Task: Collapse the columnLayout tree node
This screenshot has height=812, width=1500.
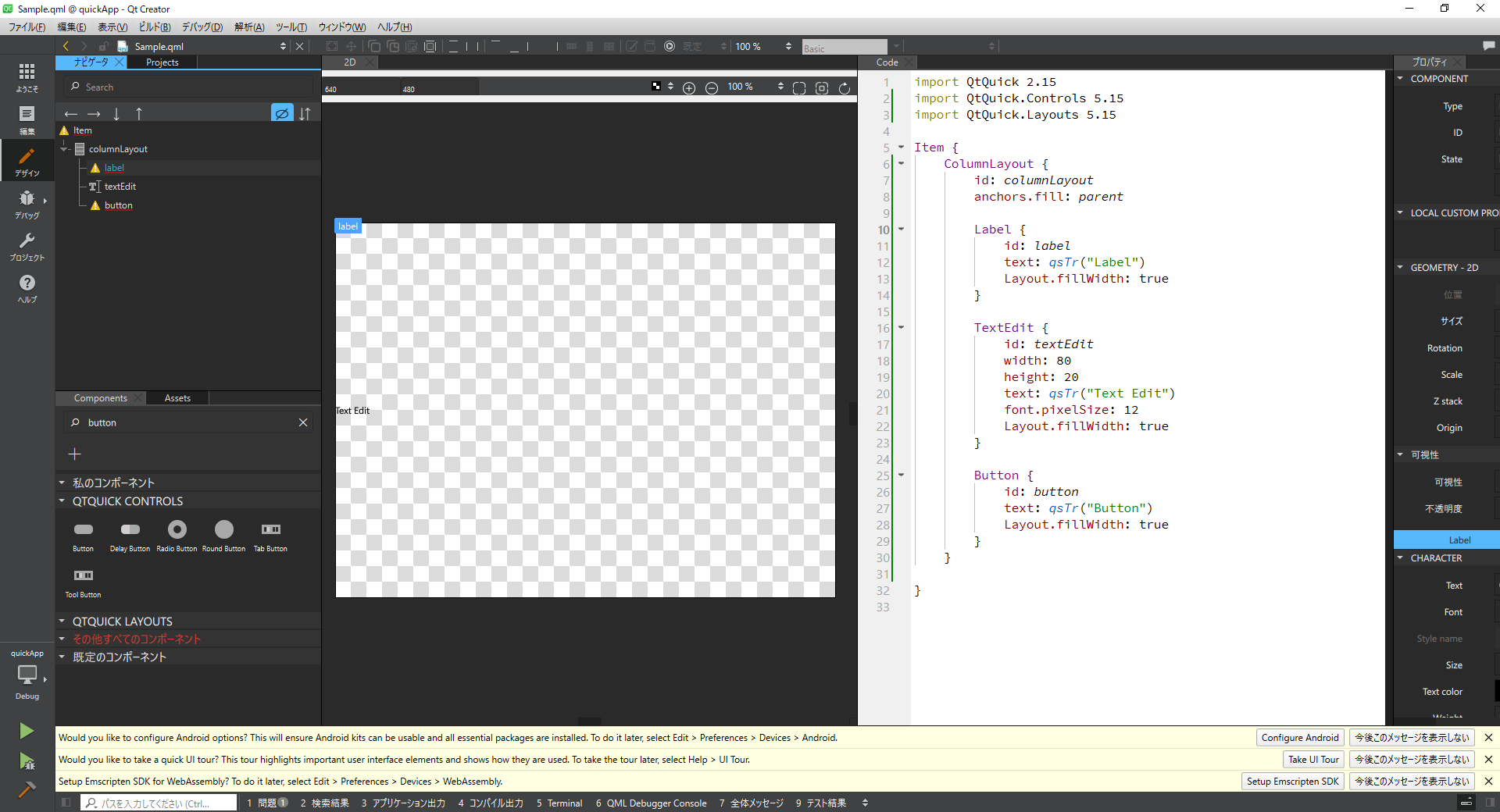Action: (x=65, y=149)
